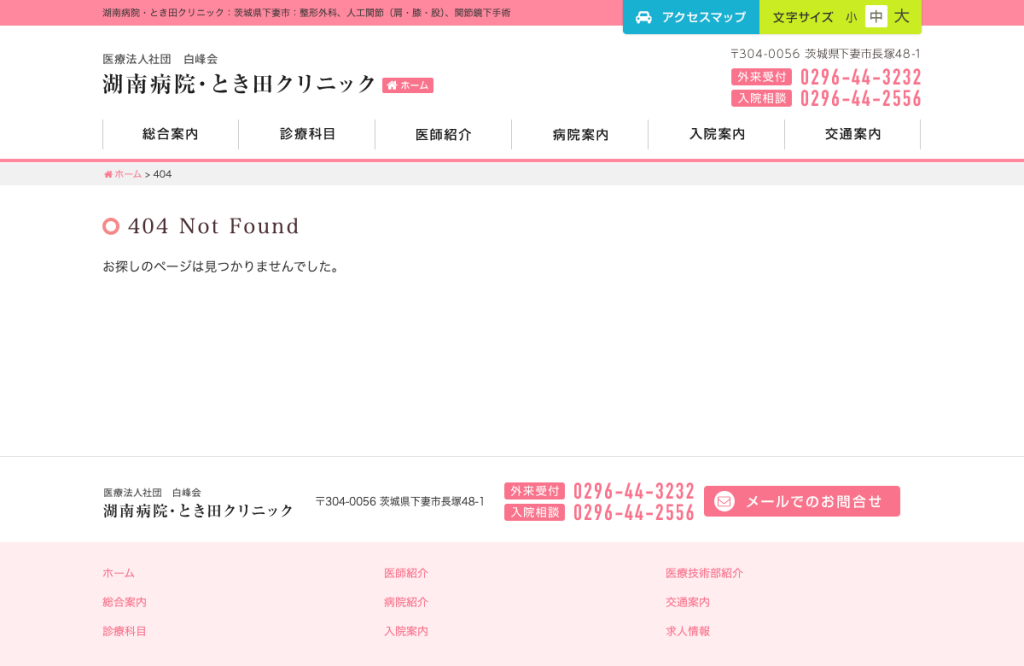Click the home icon in the breadcrumb

[108, 174]
